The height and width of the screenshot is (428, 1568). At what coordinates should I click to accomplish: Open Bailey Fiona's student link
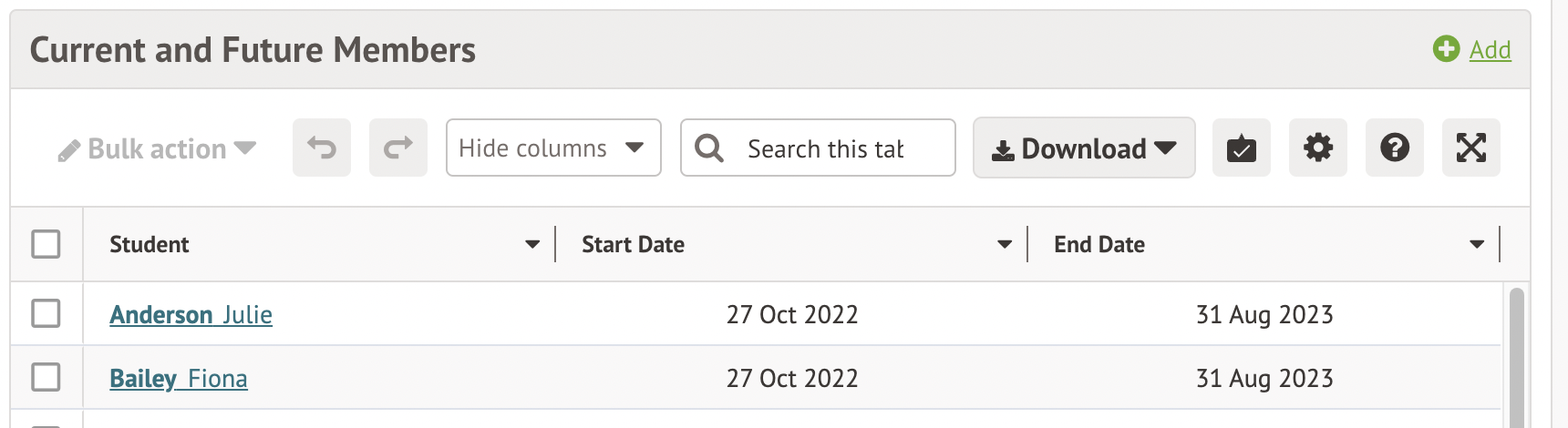178,379
